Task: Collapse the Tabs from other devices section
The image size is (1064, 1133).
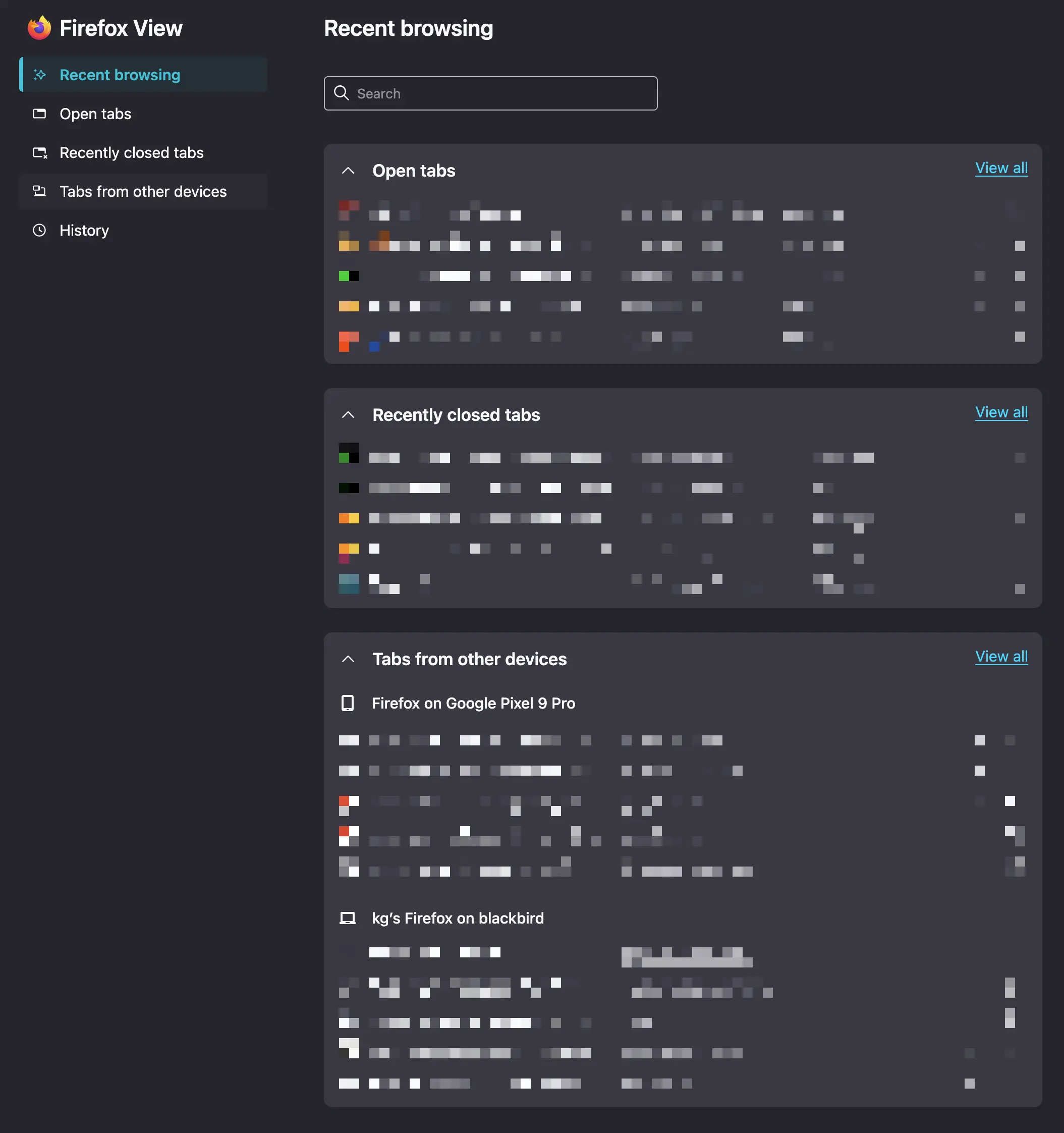Action: coord(349,659)
